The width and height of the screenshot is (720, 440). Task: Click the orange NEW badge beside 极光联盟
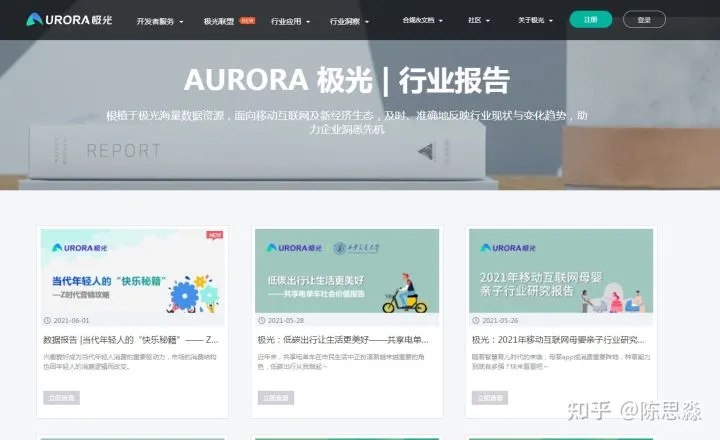(x=248, y=21)
